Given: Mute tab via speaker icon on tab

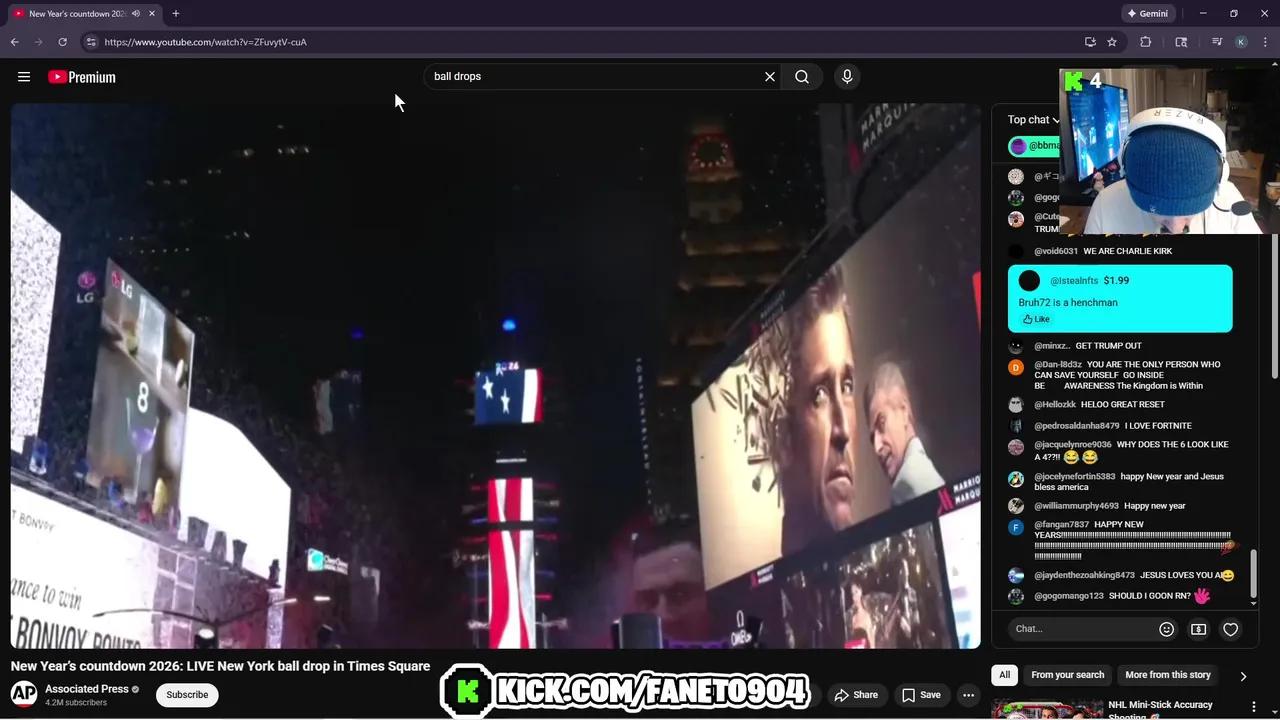Looking at the screenshot, I should click(136, 14).
